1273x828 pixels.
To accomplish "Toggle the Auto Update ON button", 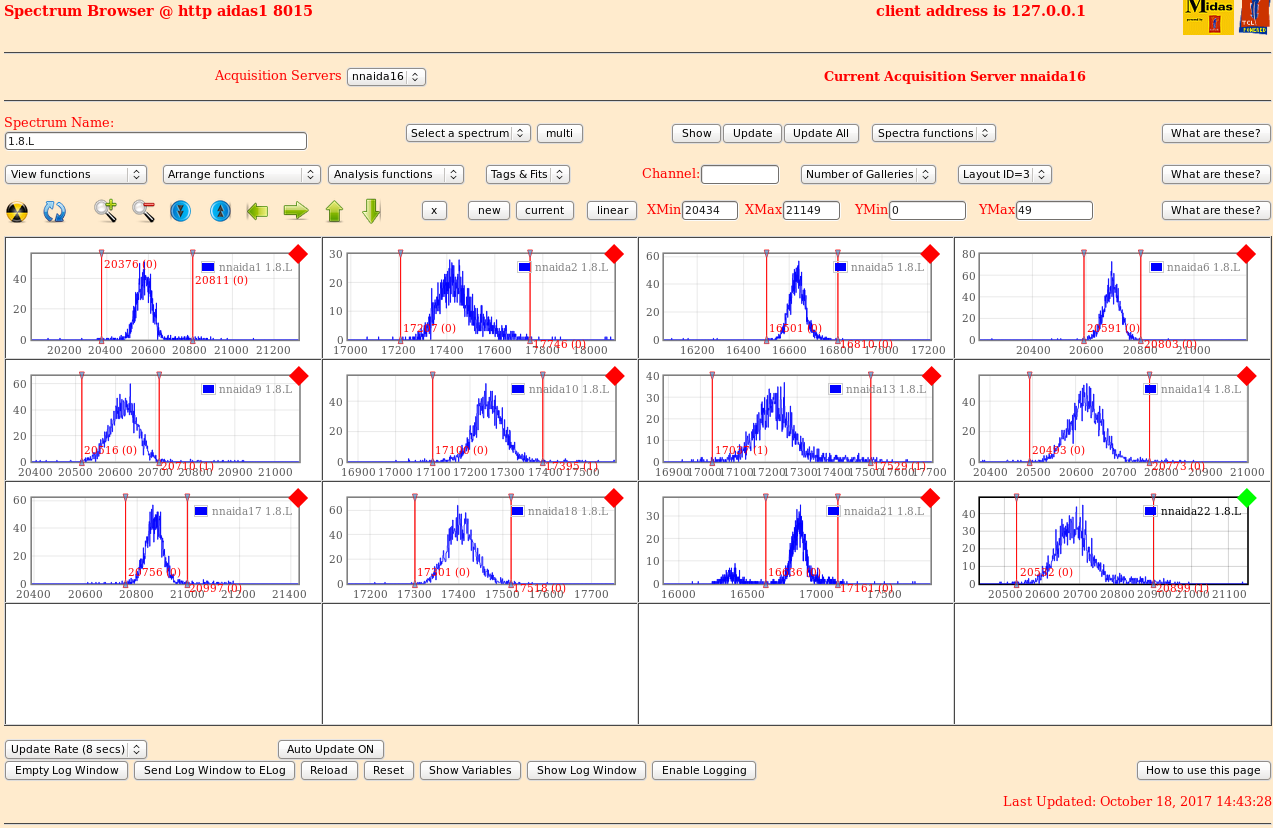I will click(x=330, y=749).
